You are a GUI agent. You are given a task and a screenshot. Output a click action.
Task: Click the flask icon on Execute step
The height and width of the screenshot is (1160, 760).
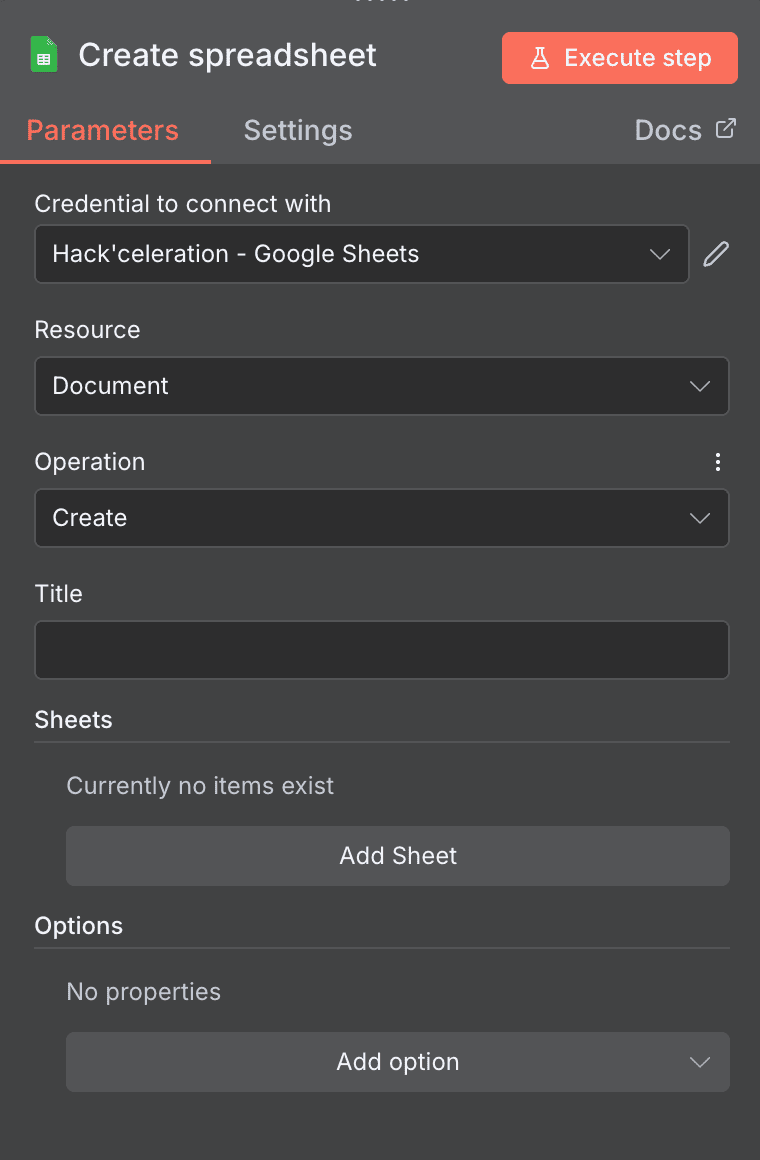coord(540,58)
